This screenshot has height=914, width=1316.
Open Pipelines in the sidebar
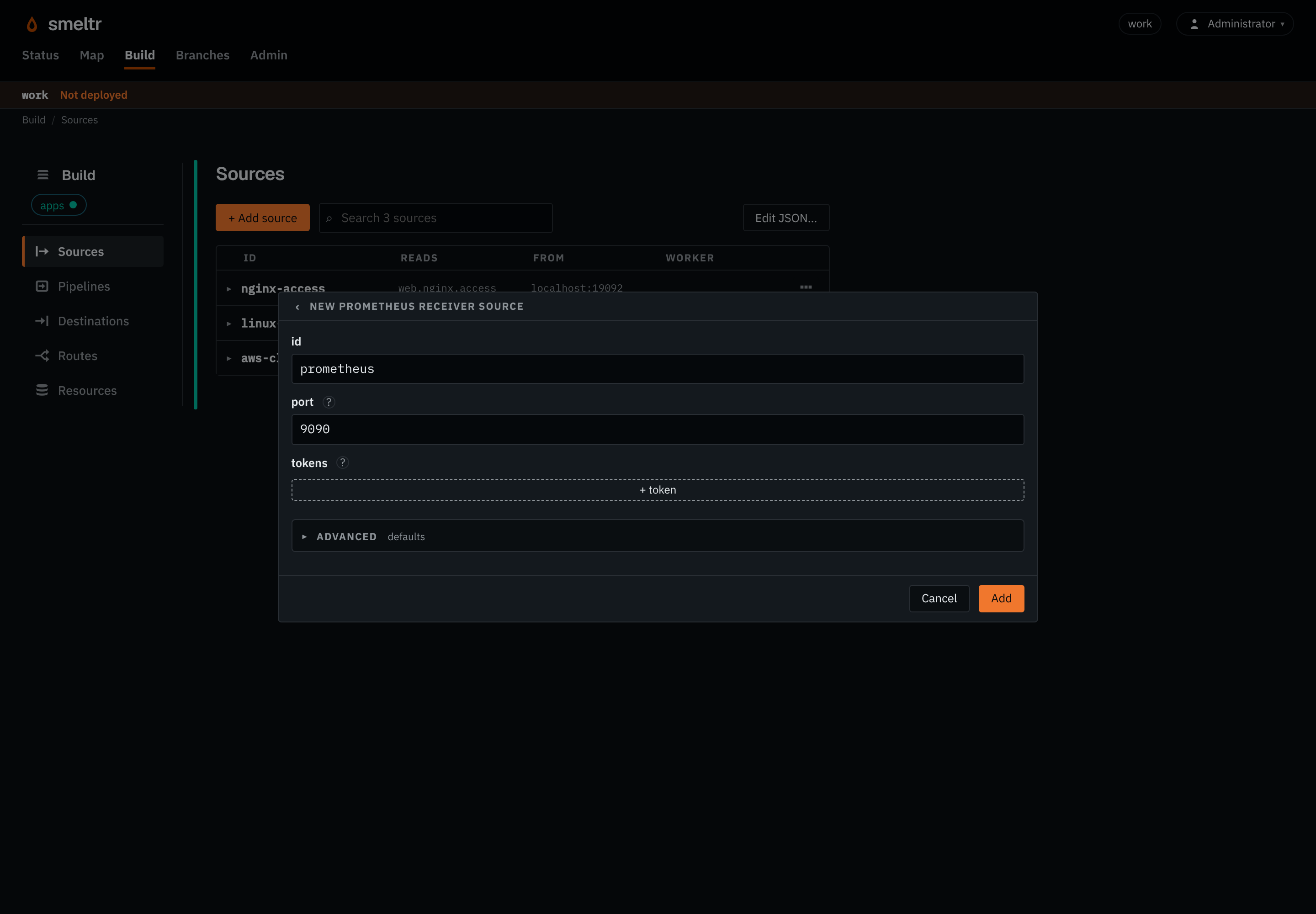coord(93,287)
